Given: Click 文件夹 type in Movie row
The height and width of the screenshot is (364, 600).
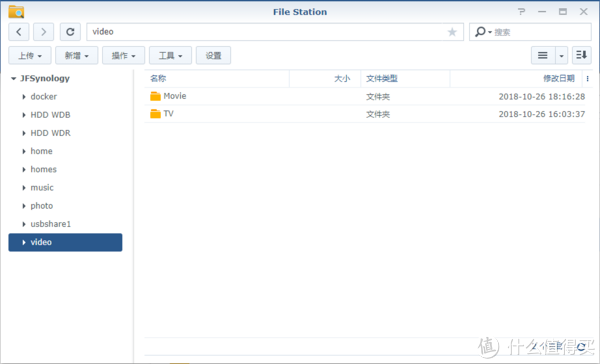Looking at the screenshot, I should pos(378,96).
